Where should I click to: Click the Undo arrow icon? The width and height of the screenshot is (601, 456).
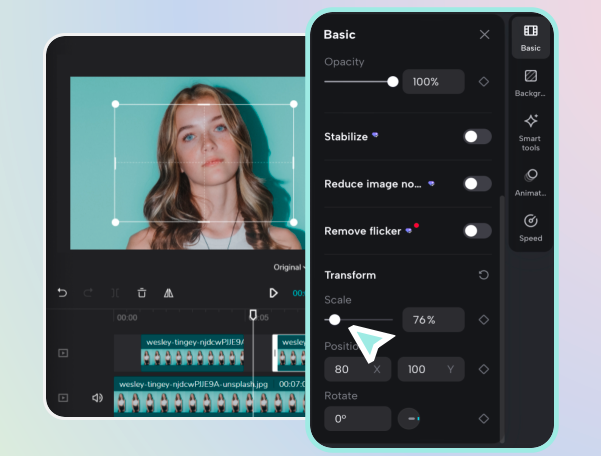(62, 293)
